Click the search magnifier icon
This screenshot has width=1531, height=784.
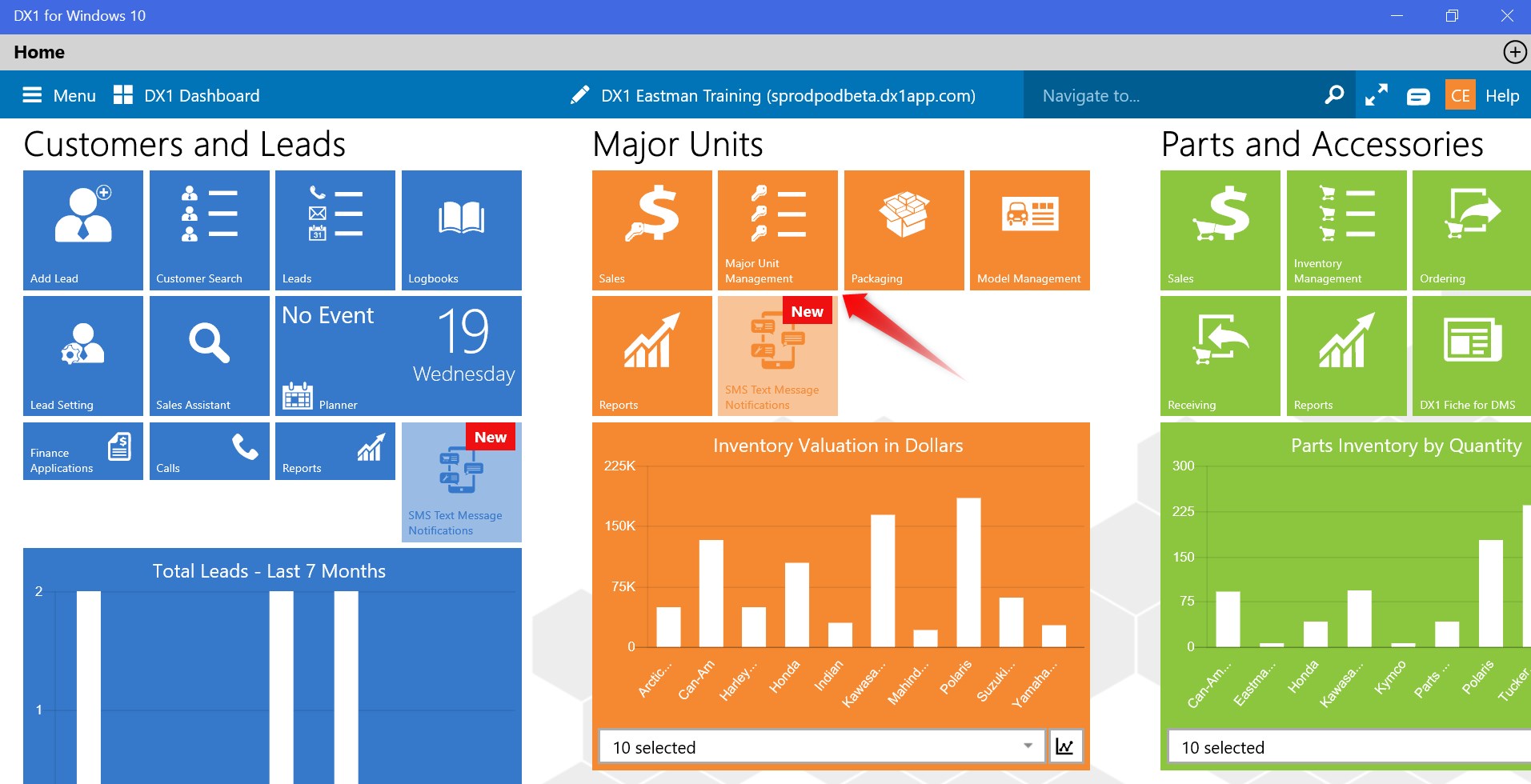[x=1334, y=95]
